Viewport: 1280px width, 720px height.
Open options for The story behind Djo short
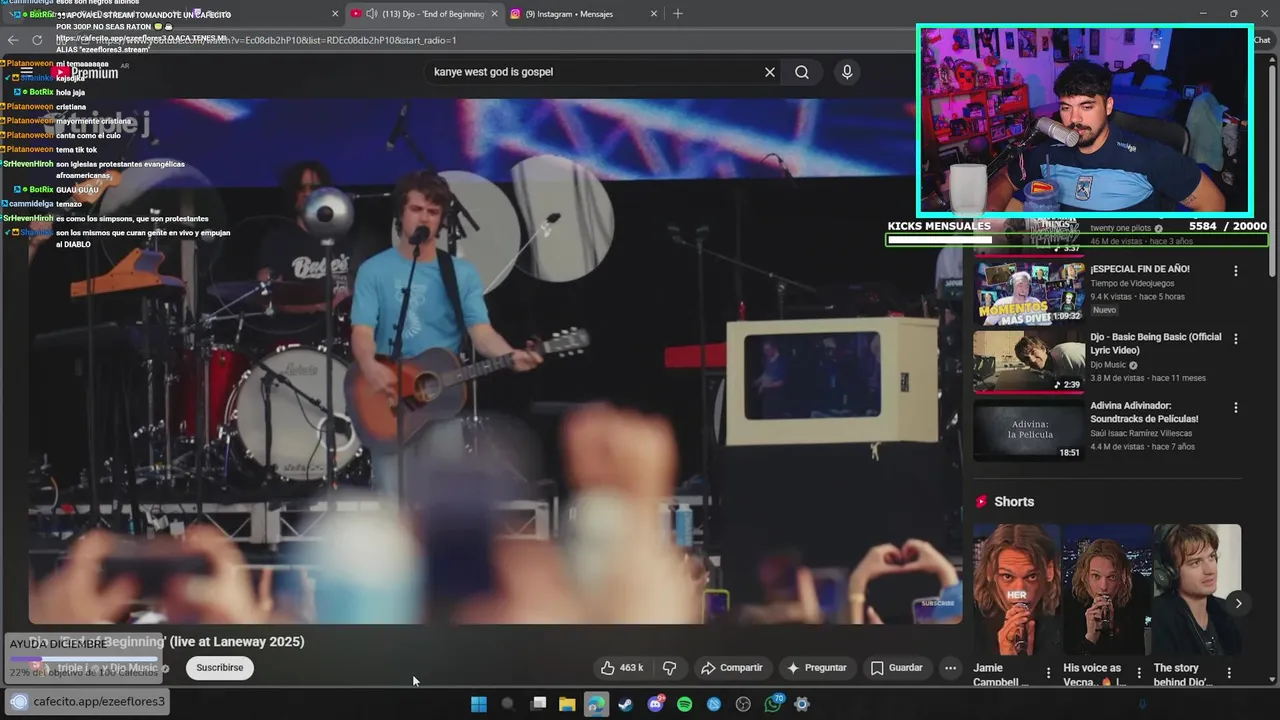(1229, 673)
